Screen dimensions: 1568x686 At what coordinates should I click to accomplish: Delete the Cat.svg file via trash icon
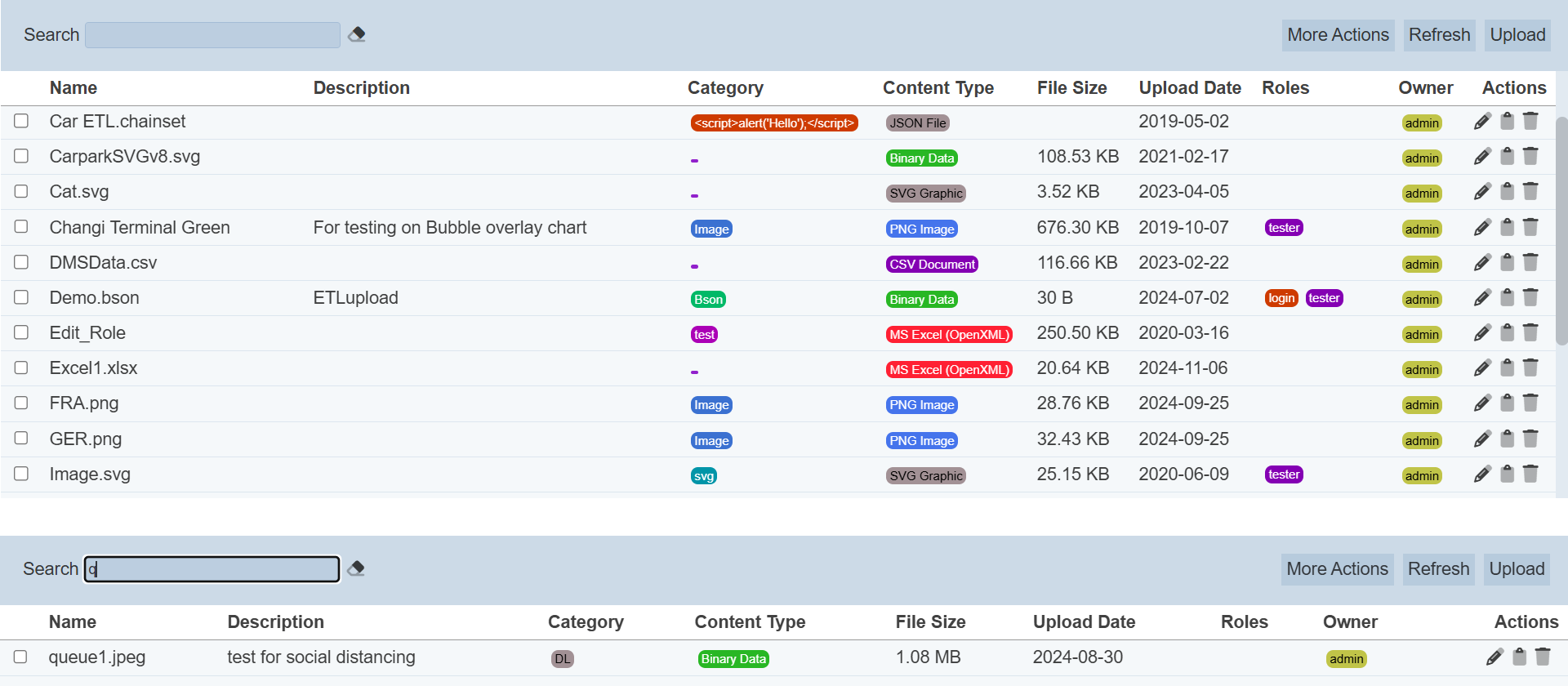coord(1530,192)
